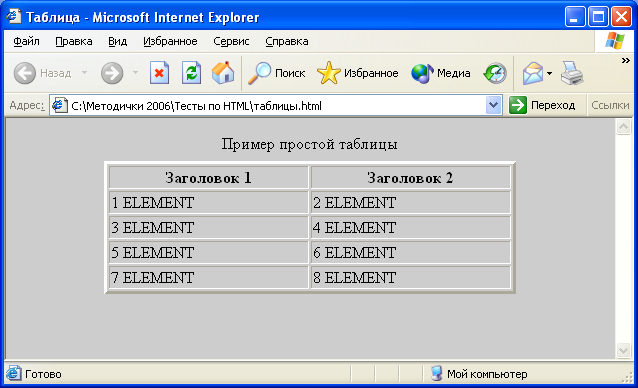
Task: Click the Ссылки links toolbar label
Action: 610,105
